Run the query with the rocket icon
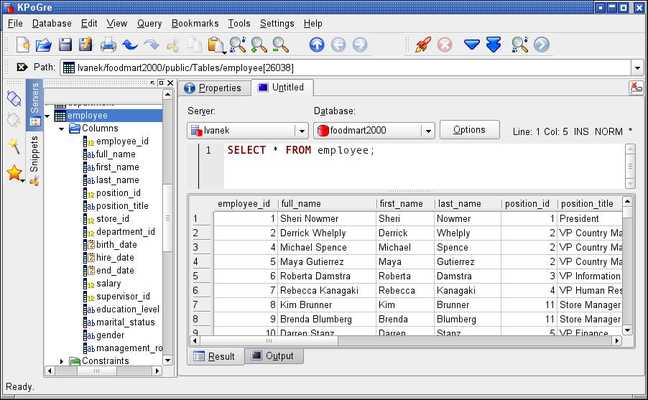Viewport: 648px width, 400px height. tap(423, 45)
